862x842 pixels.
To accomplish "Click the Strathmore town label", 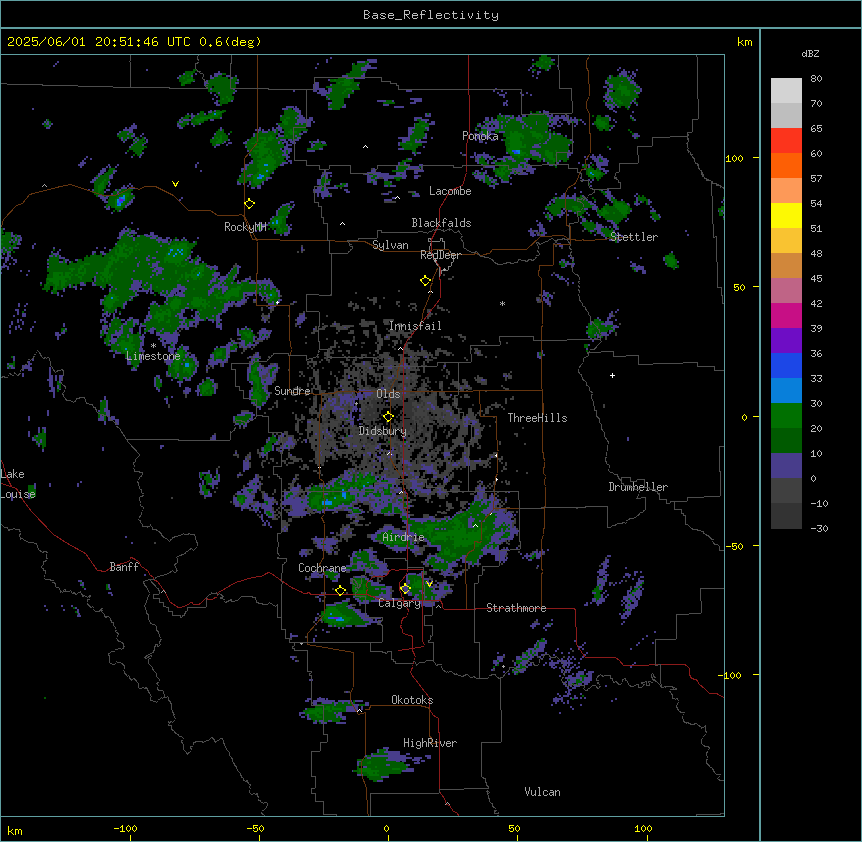I will [x=516, y=608].
